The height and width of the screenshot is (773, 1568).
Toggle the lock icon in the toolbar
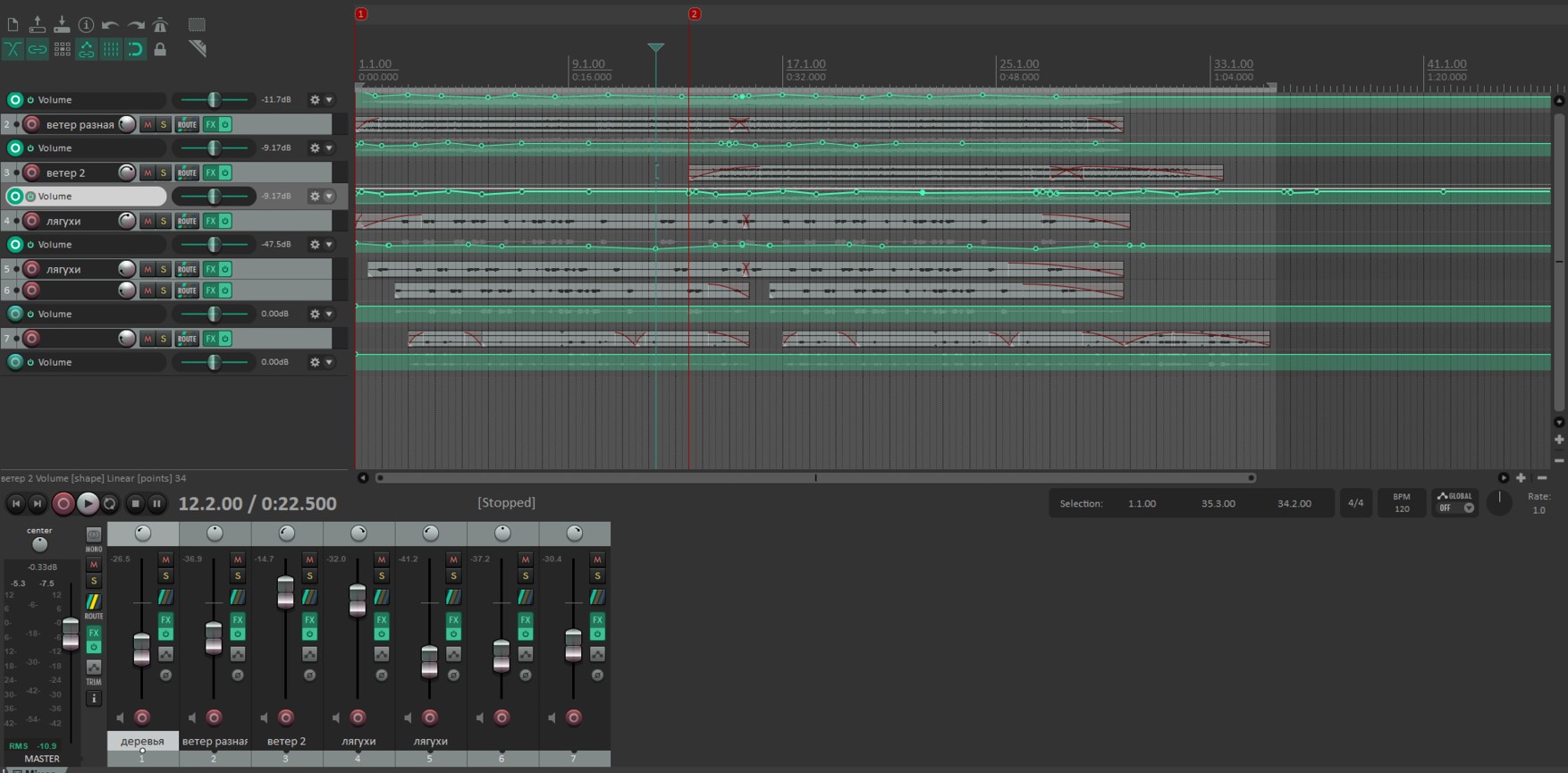tap(160, 50)
